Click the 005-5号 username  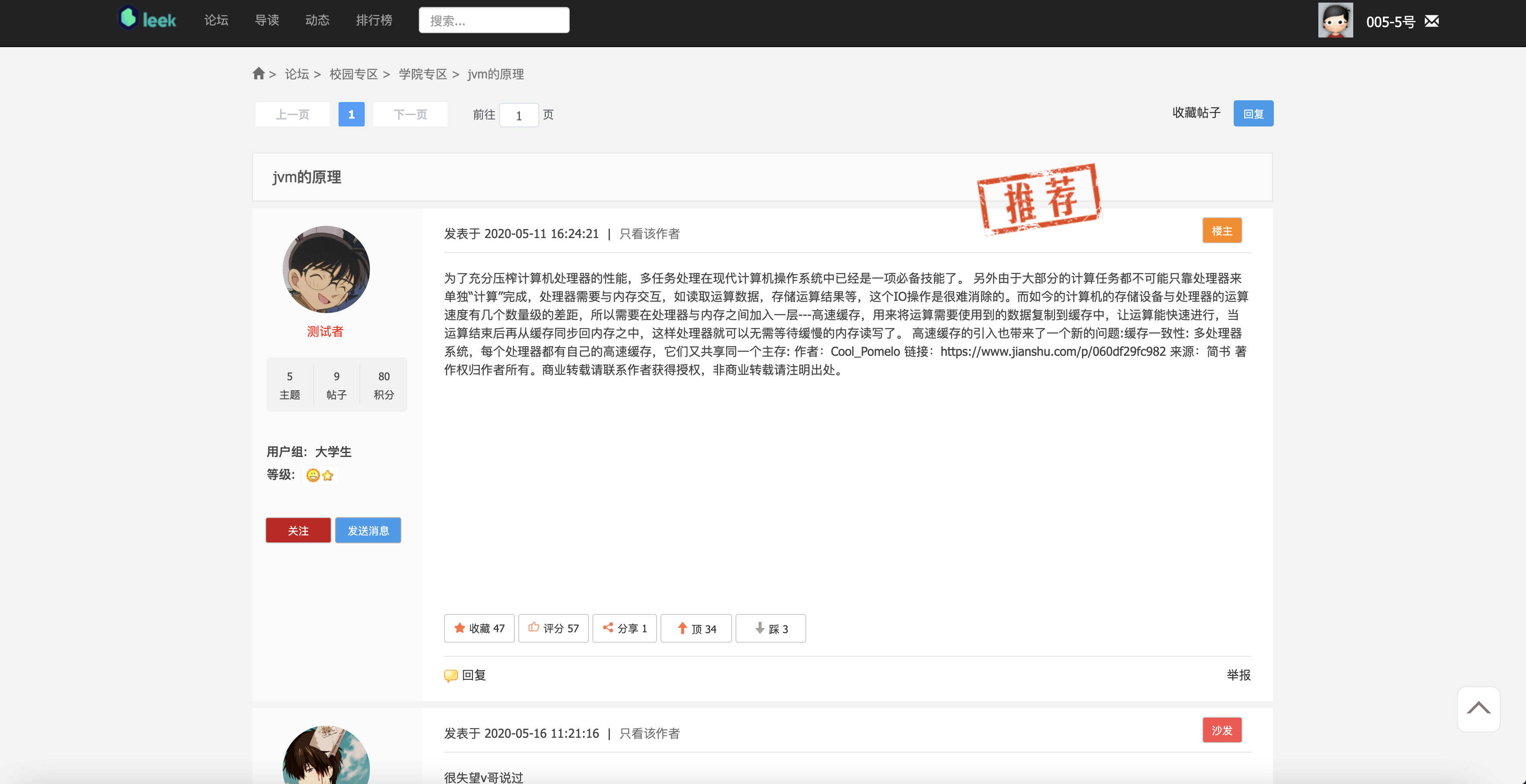click(1390, 22)
